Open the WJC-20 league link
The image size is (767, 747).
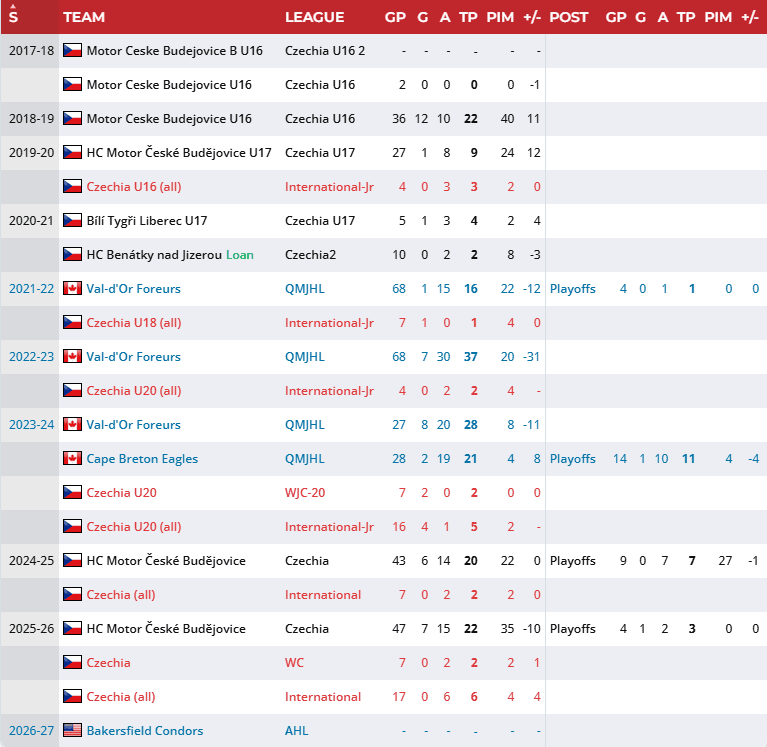tap(305, 493)
